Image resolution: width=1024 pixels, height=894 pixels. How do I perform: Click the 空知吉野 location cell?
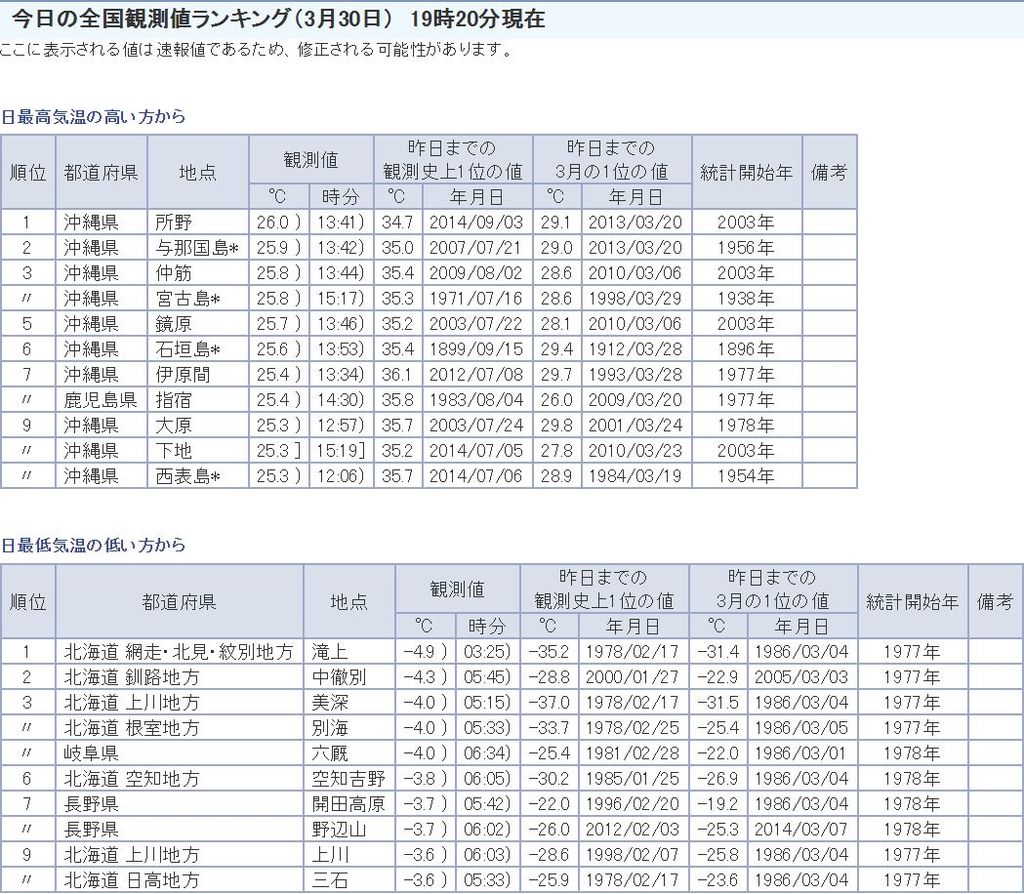tap(348, 778)
